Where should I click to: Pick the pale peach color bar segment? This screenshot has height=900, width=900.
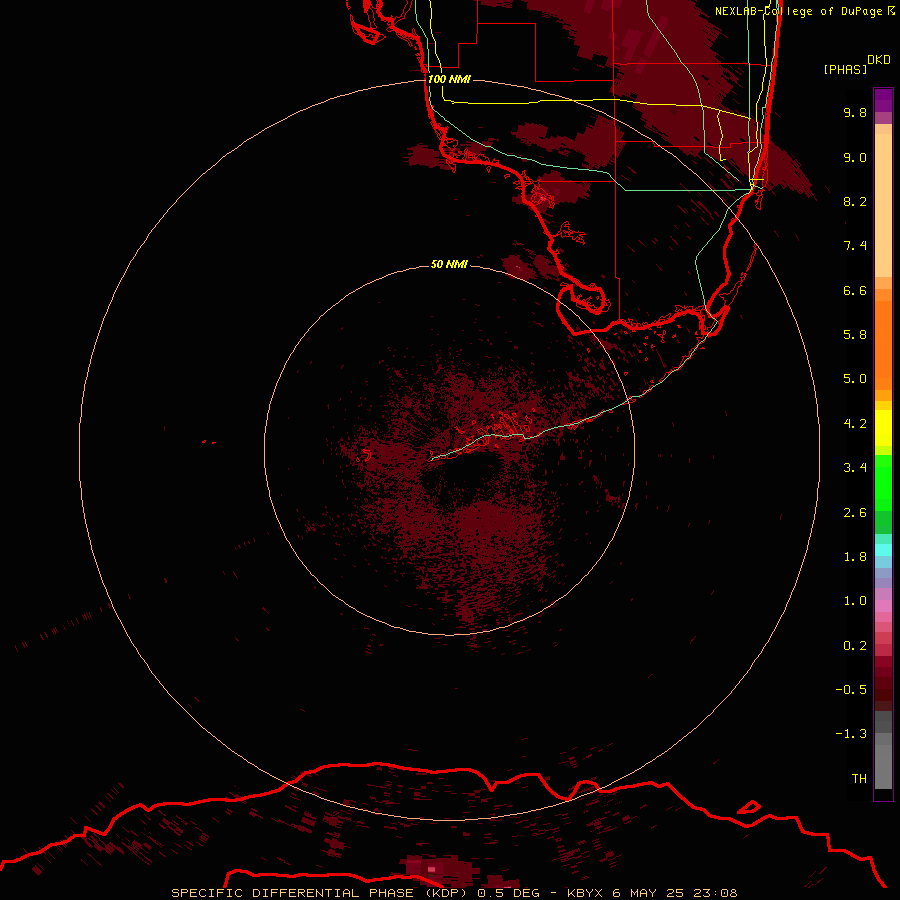coord(883,205)
